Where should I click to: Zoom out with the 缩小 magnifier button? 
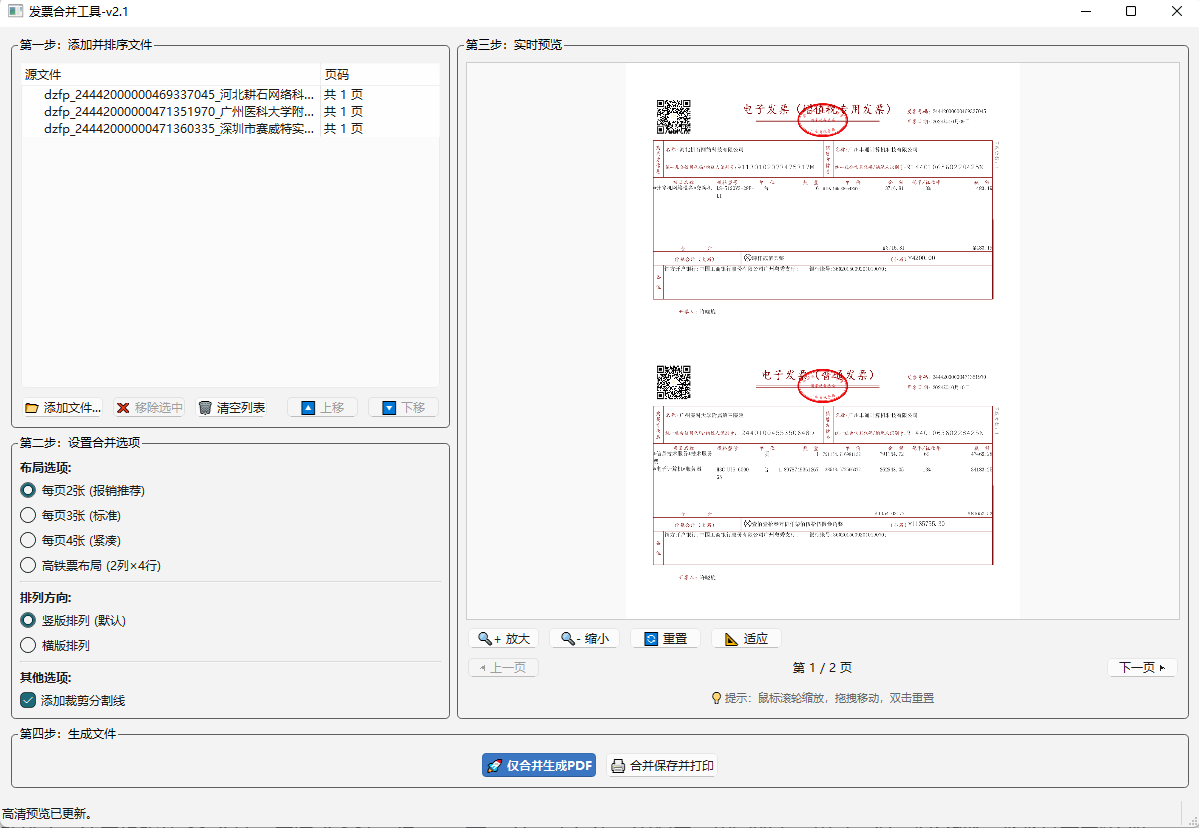(585, 638)
